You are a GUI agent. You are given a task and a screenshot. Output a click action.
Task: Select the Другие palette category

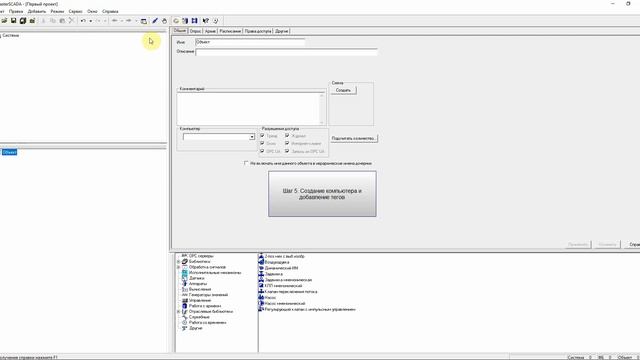(196, 328)
